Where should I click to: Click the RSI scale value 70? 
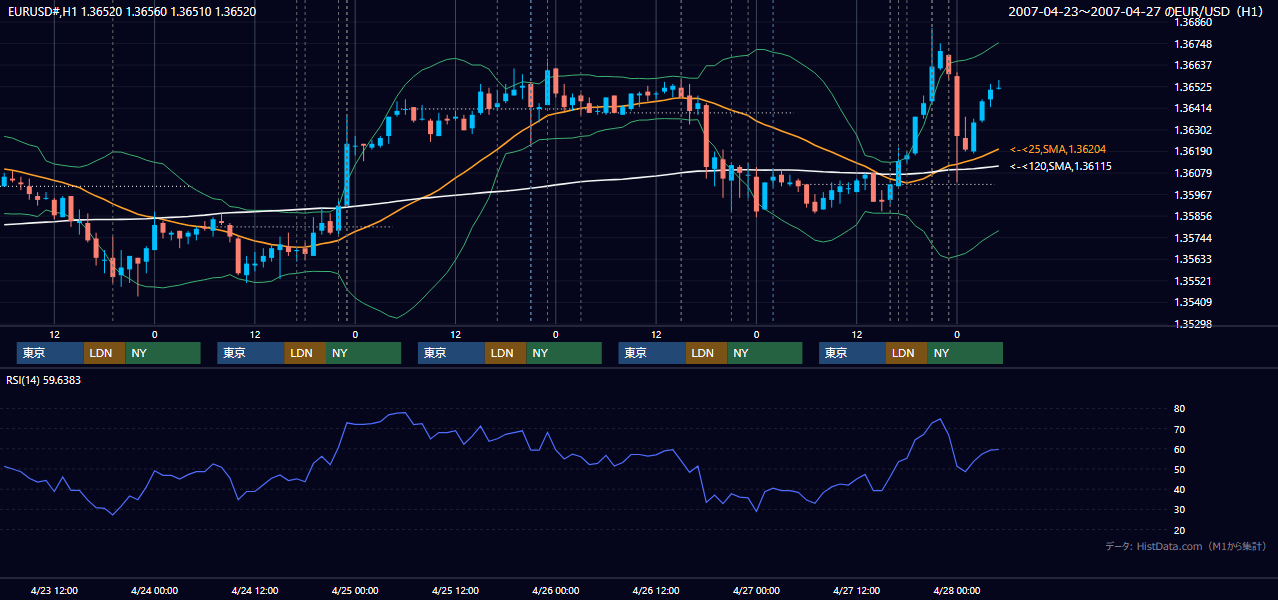click(1180, 429)
